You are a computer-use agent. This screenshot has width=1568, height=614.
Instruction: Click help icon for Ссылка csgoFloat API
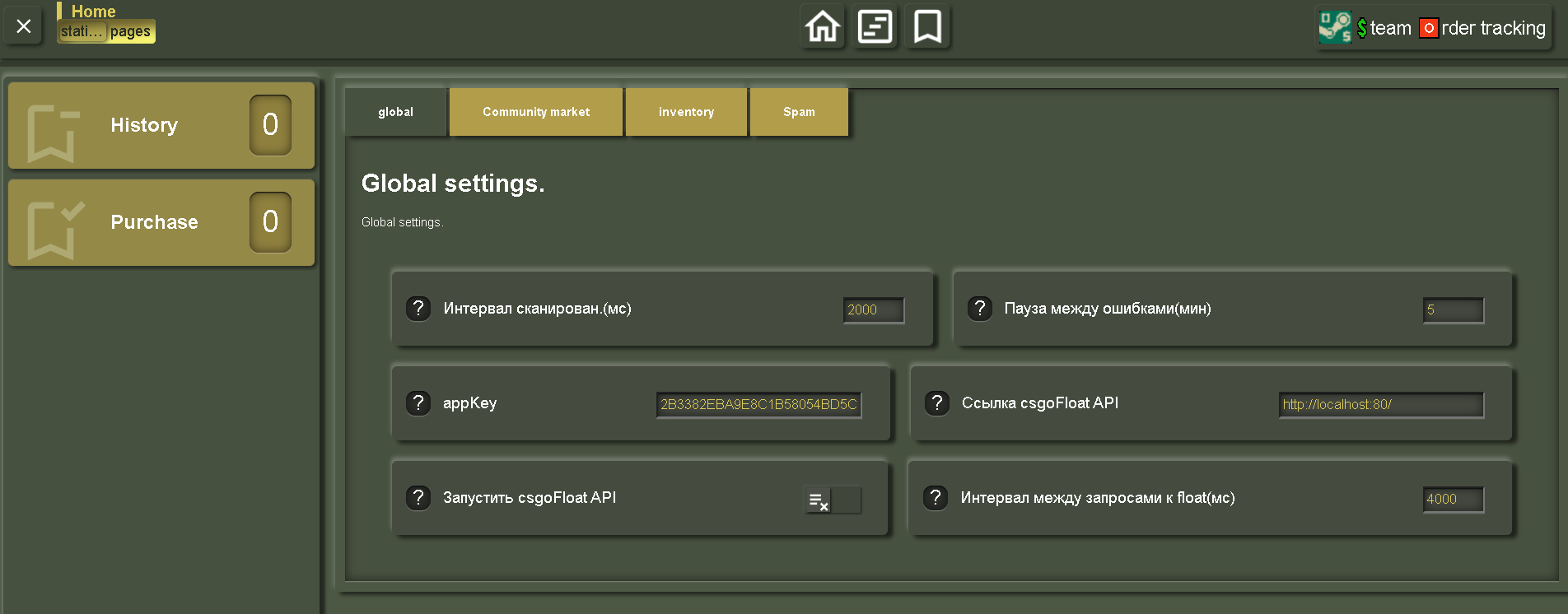pos(937,403)
